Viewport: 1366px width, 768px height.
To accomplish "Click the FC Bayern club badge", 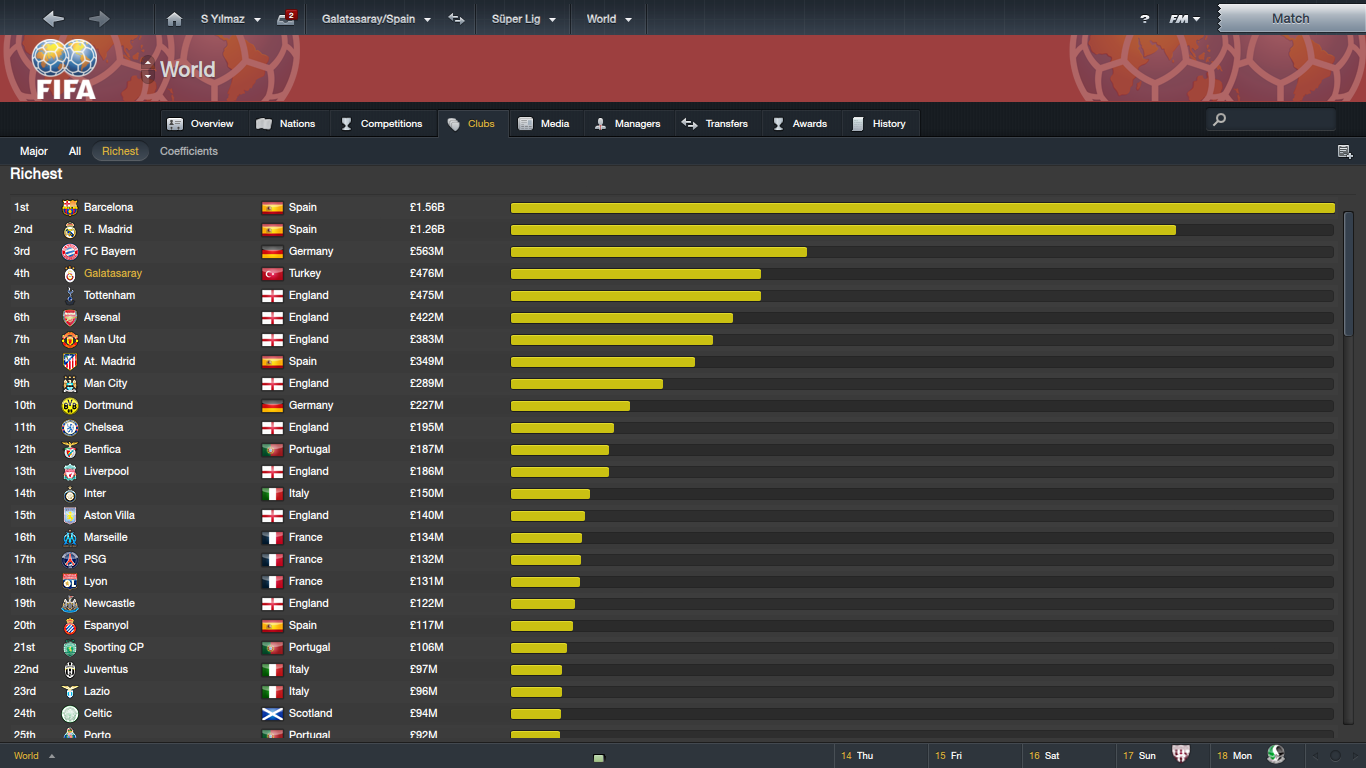I will 70,252.
